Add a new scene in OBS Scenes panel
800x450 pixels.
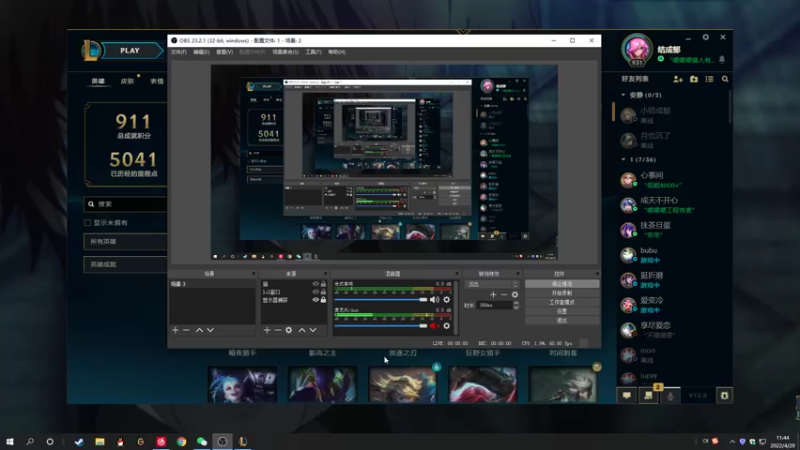coord(176,330)
